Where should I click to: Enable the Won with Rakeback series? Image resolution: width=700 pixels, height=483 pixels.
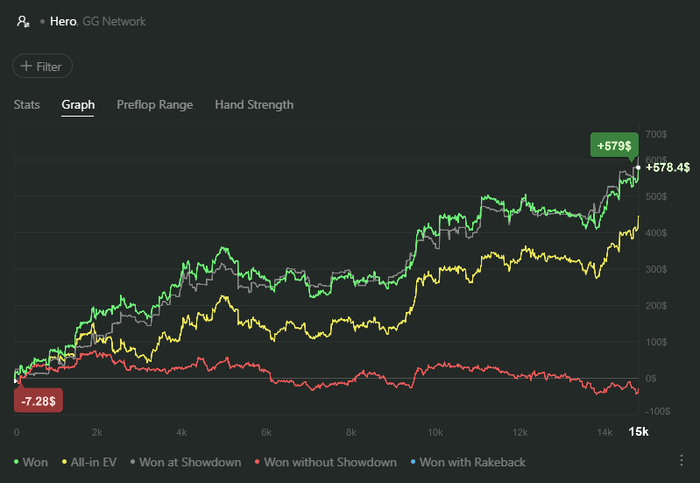467,462
